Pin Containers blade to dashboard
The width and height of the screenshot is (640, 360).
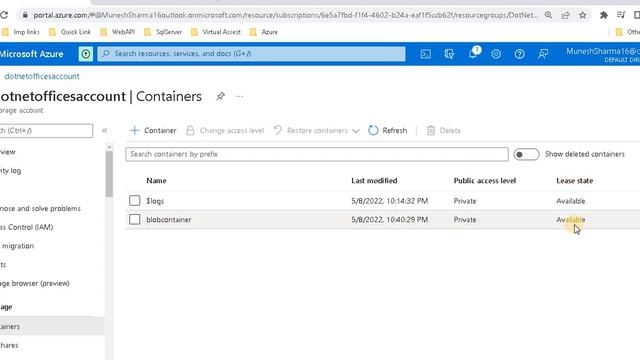[220, 96]
